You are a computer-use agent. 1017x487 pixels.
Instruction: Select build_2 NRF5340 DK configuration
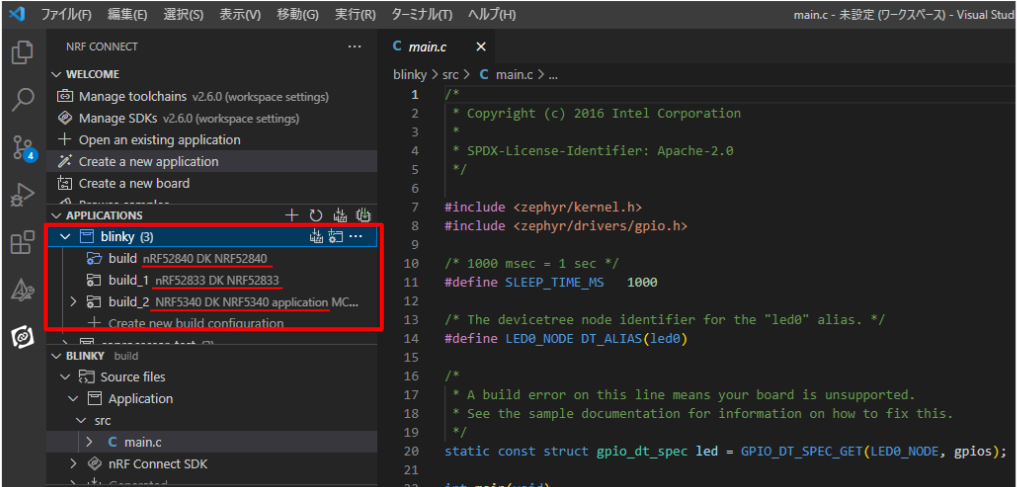coord(212,302)
